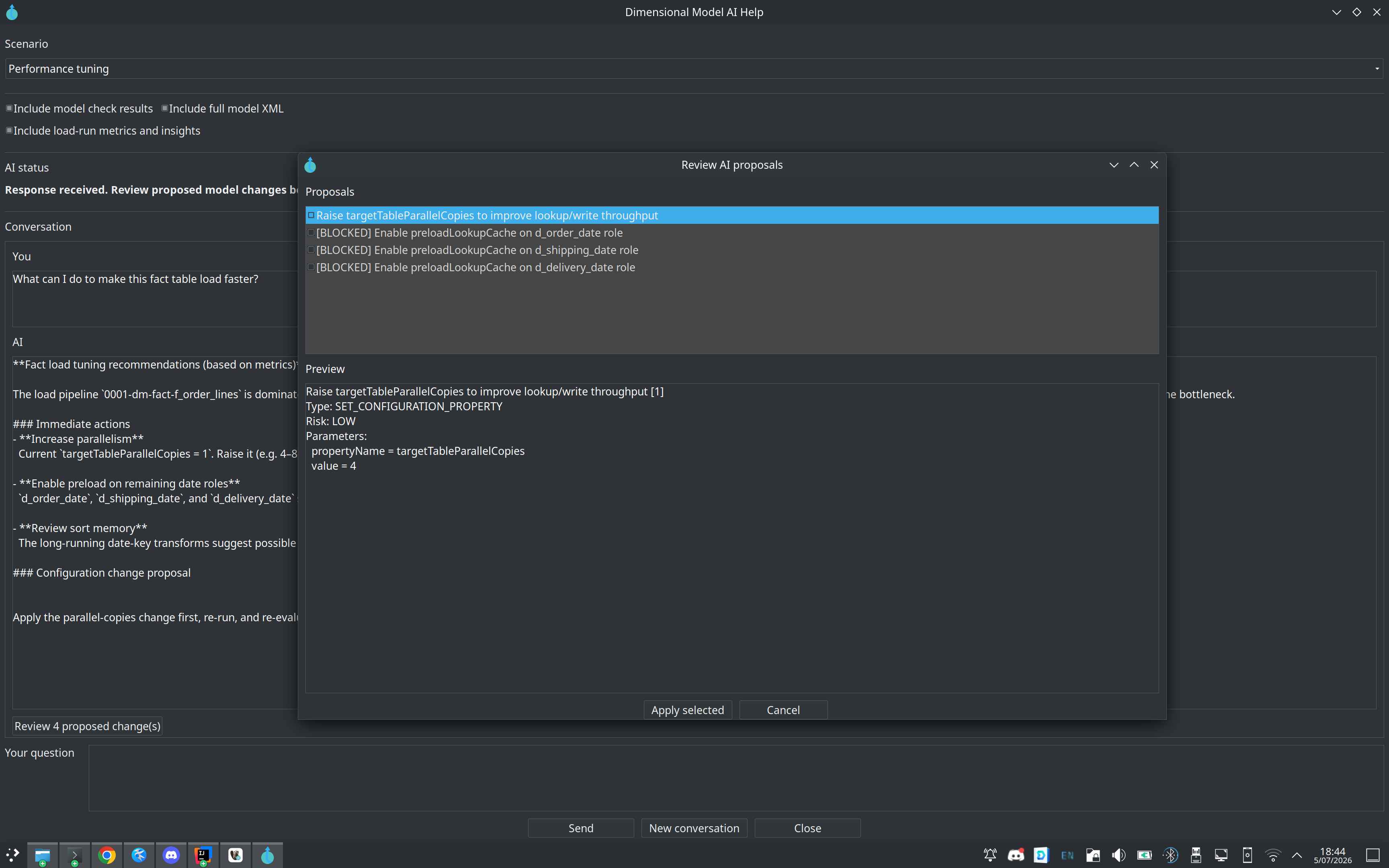
Task: Open the Discord tray icon with notification
Action: [x=1016, y=856]
